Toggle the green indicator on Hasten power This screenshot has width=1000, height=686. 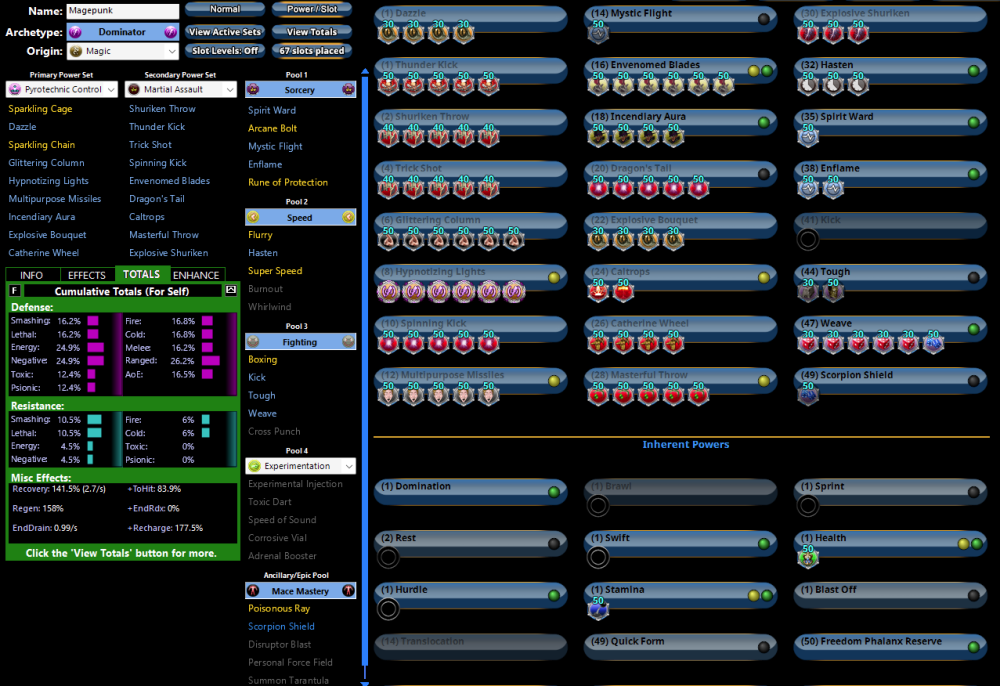coord(972,71)
